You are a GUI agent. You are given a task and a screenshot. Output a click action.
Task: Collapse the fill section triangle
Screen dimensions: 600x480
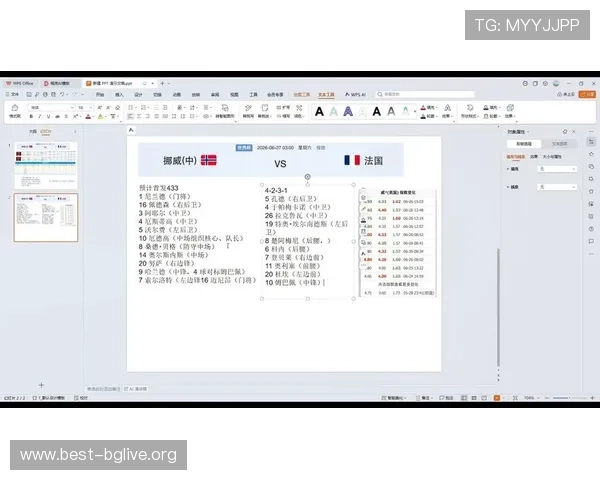tap(508, 169)
